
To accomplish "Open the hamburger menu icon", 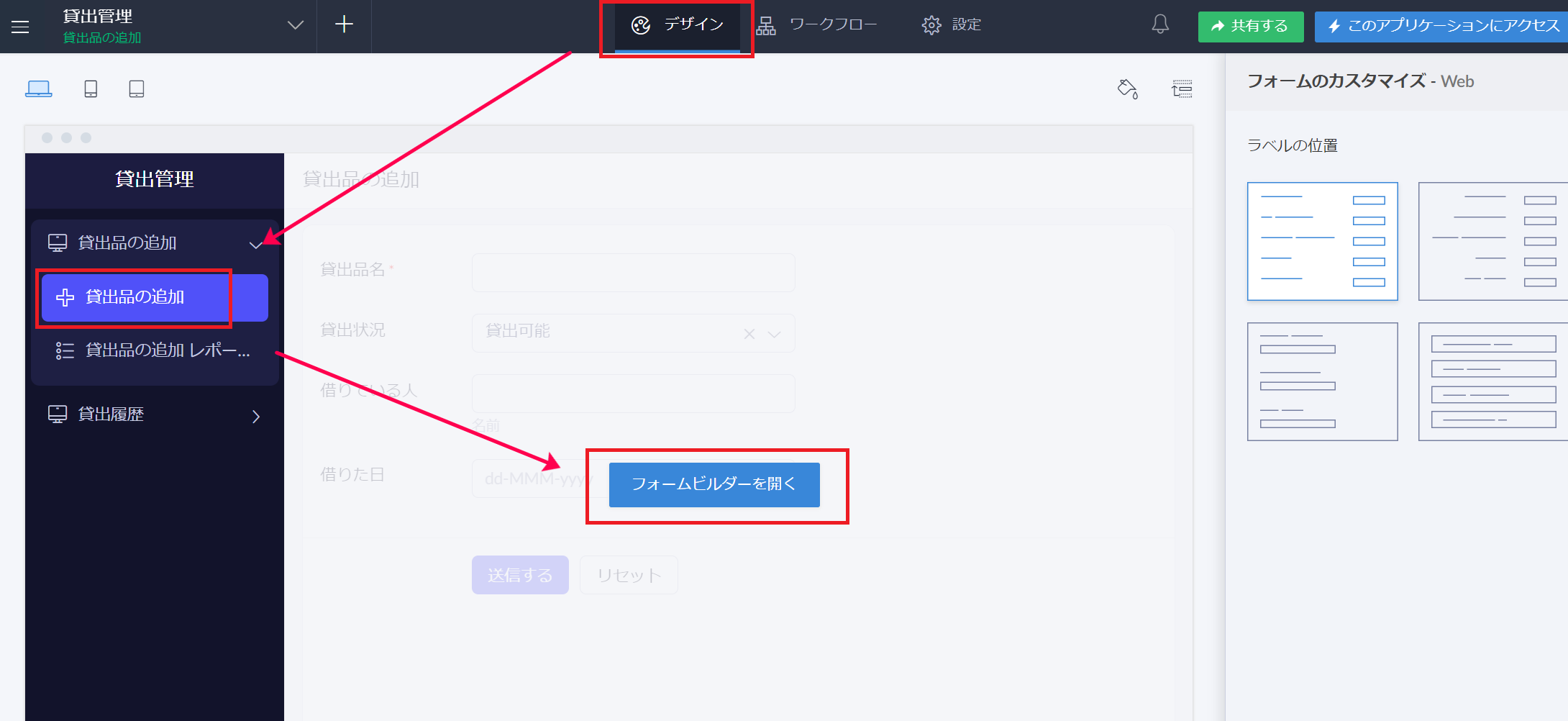I will [20, 27].
